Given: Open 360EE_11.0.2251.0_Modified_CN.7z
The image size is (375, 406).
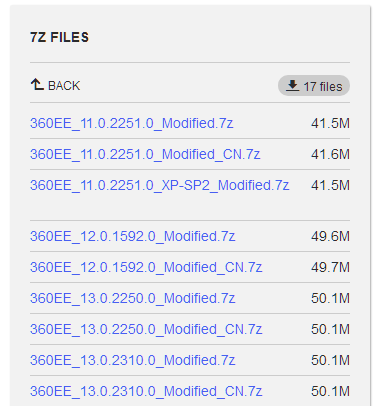Looking at the screenshot, I should coord(145,154).
